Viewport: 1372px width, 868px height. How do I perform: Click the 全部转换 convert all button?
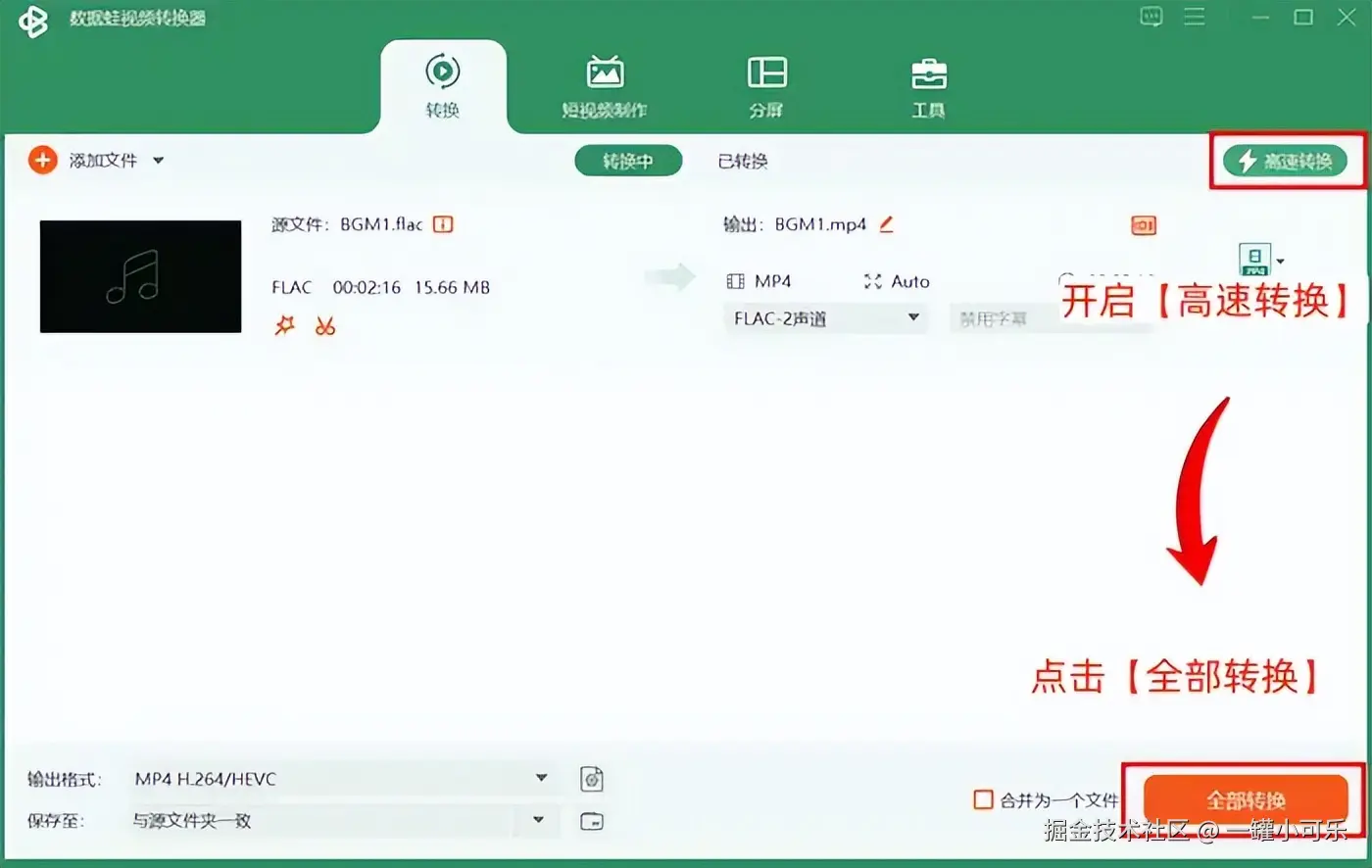click(x=1246, y=800)
